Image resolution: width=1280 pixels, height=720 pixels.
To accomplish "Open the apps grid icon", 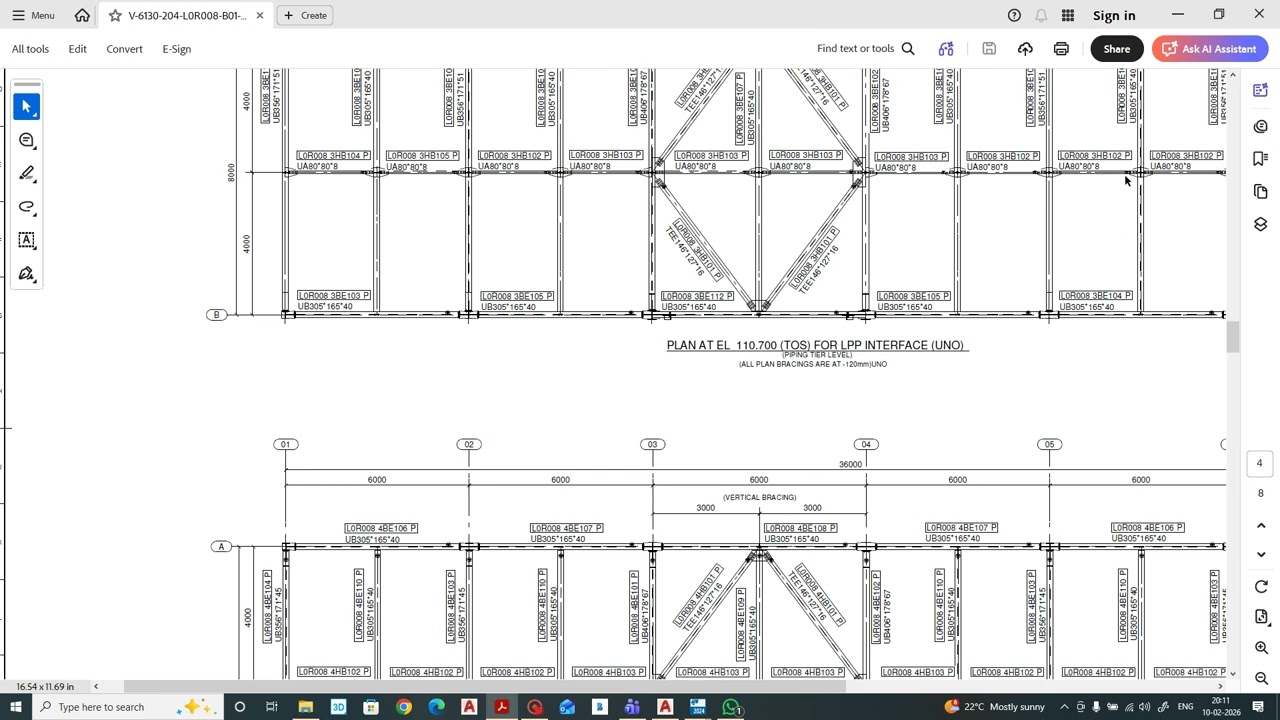I will (x=1068, y=15).
